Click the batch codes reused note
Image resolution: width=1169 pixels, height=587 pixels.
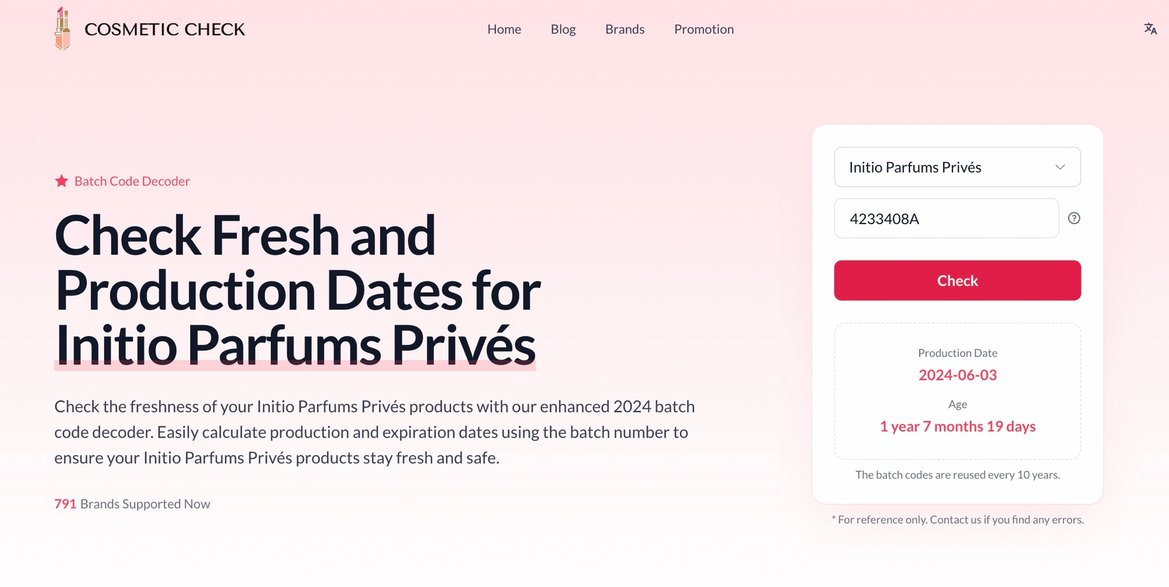coord(957,475)
